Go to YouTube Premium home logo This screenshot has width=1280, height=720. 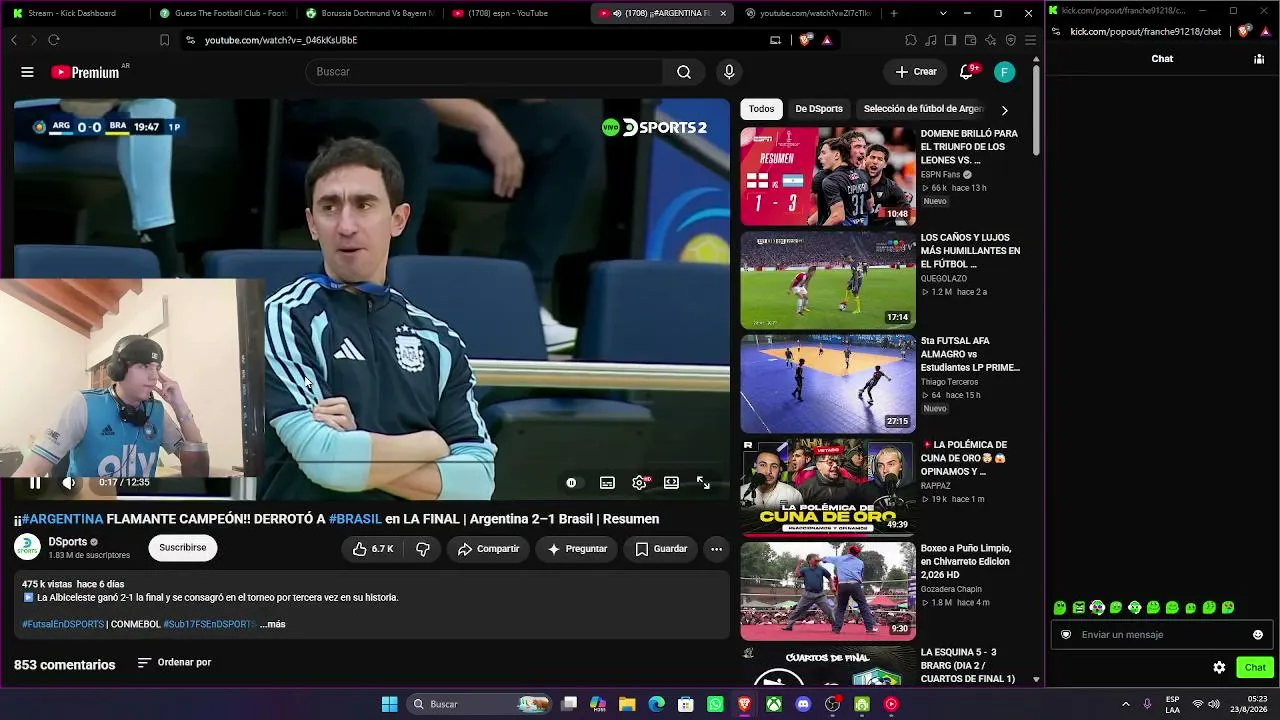coord(85,72)
